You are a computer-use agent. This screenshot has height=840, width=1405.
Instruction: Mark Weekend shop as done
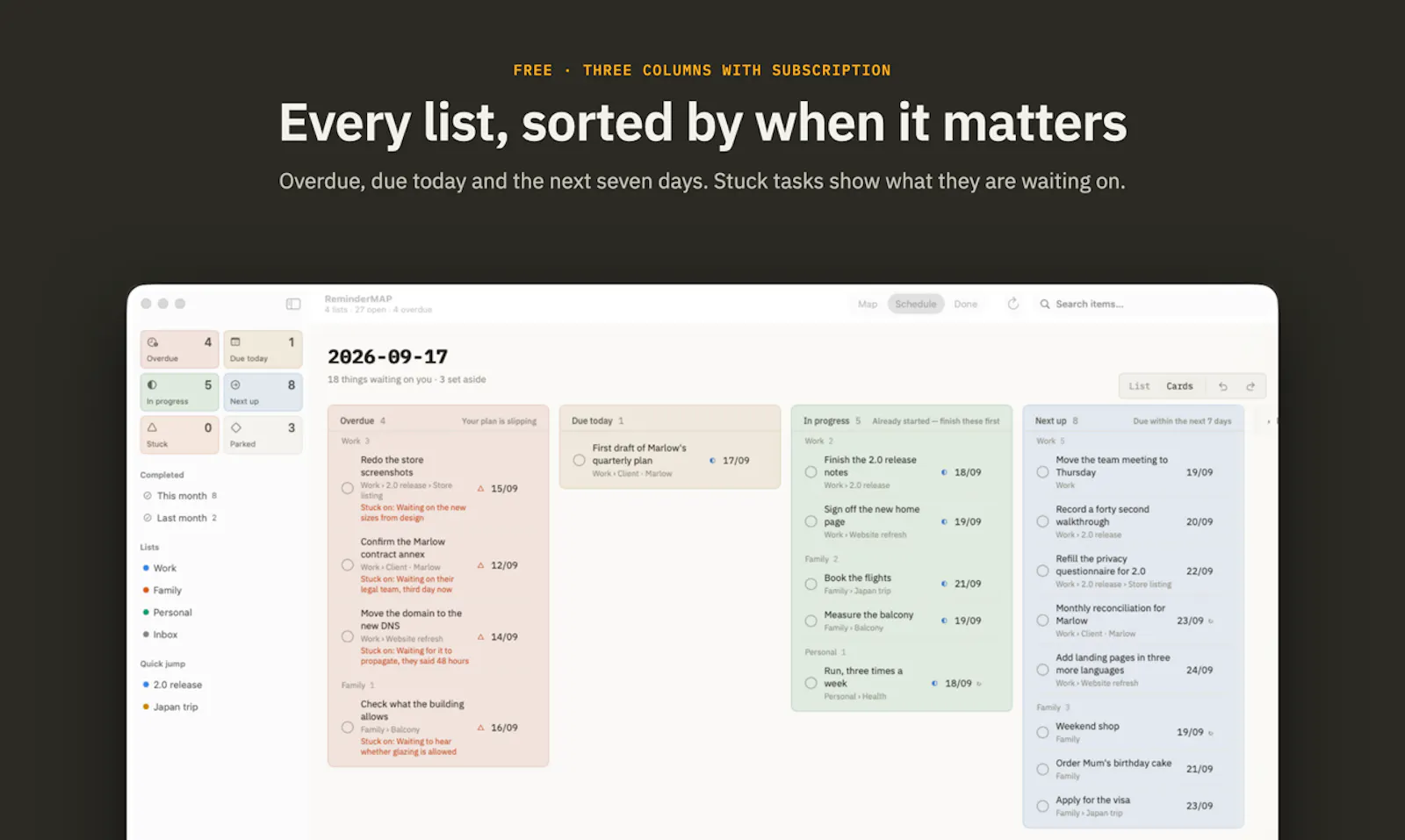tap(1042, 732)
